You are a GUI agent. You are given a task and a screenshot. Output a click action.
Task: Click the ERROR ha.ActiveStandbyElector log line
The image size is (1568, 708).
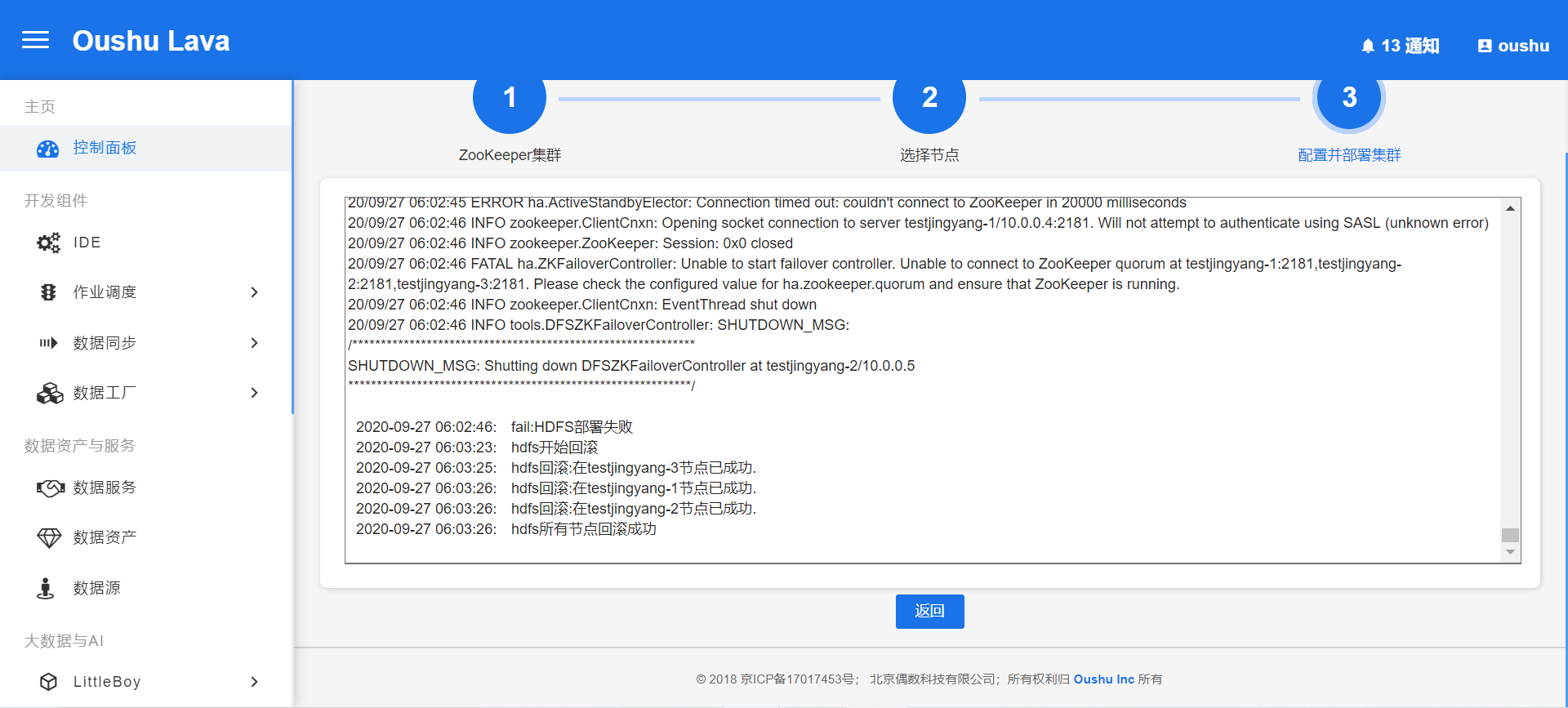click(x=767, y=203)
